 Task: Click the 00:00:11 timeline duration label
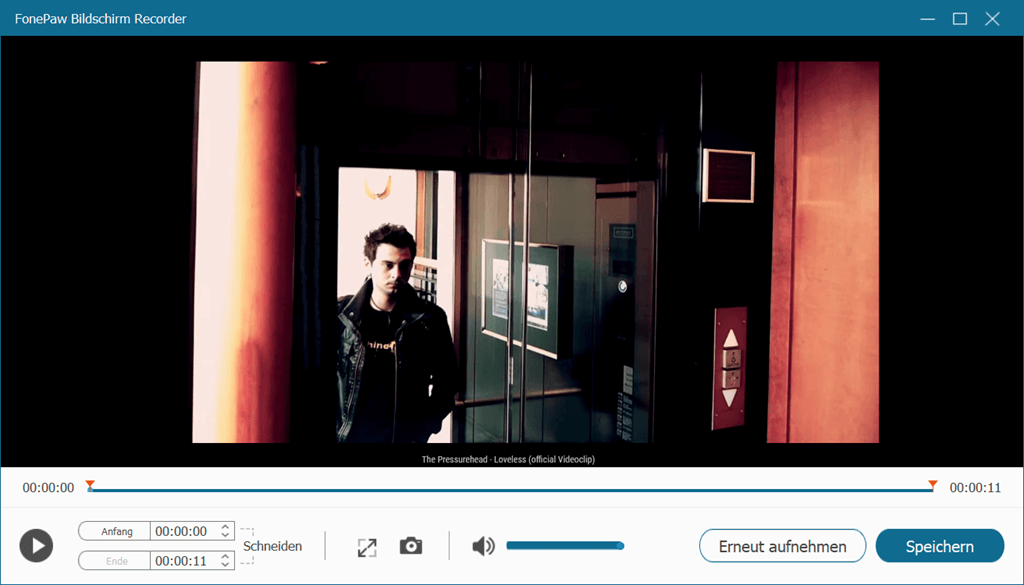click(975, 488)
